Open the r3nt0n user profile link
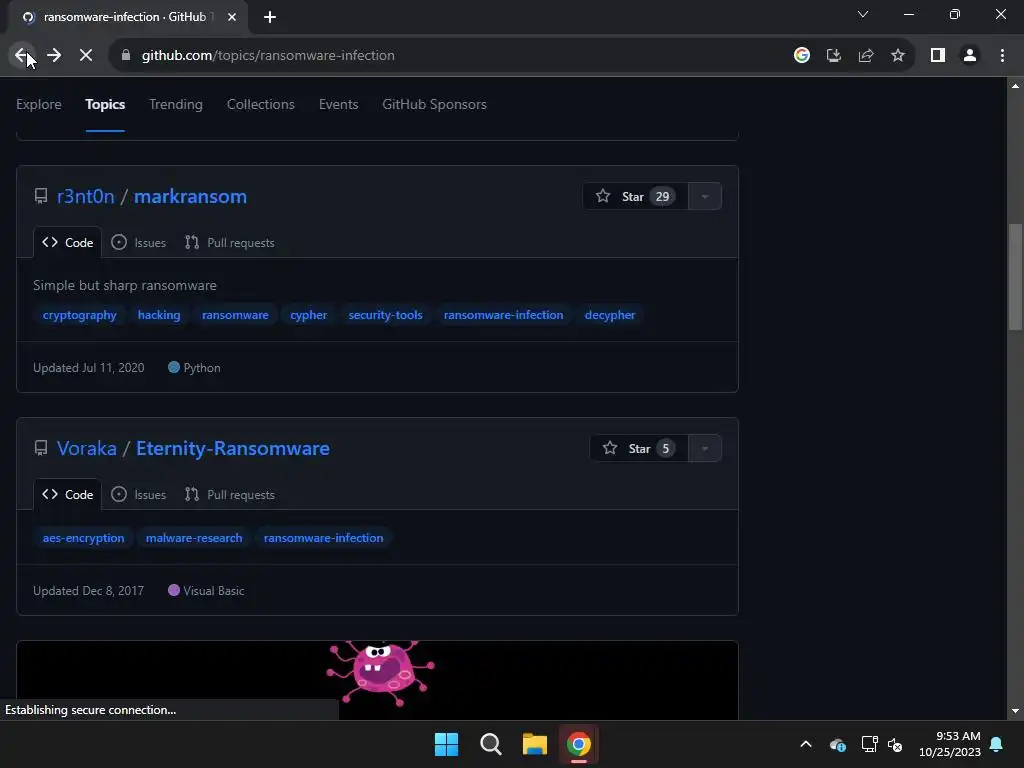This screenshot has height=768, width=1024. pyautogui.click(x=86, y=196)
